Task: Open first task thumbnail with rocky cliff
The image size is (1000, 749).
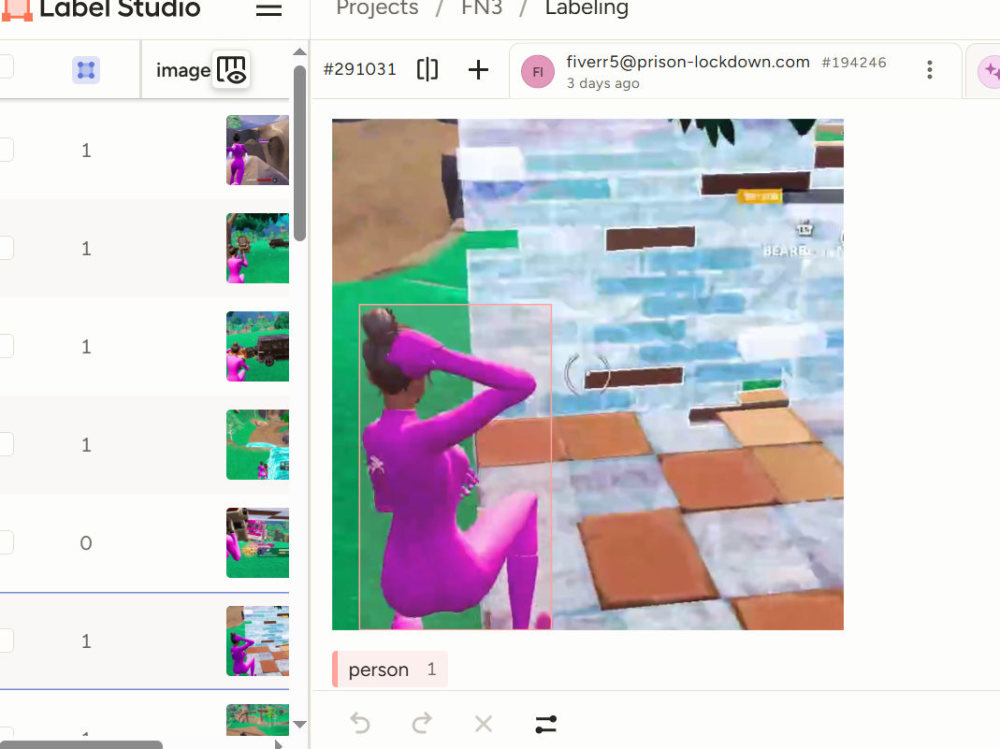Action: [258, 150]
